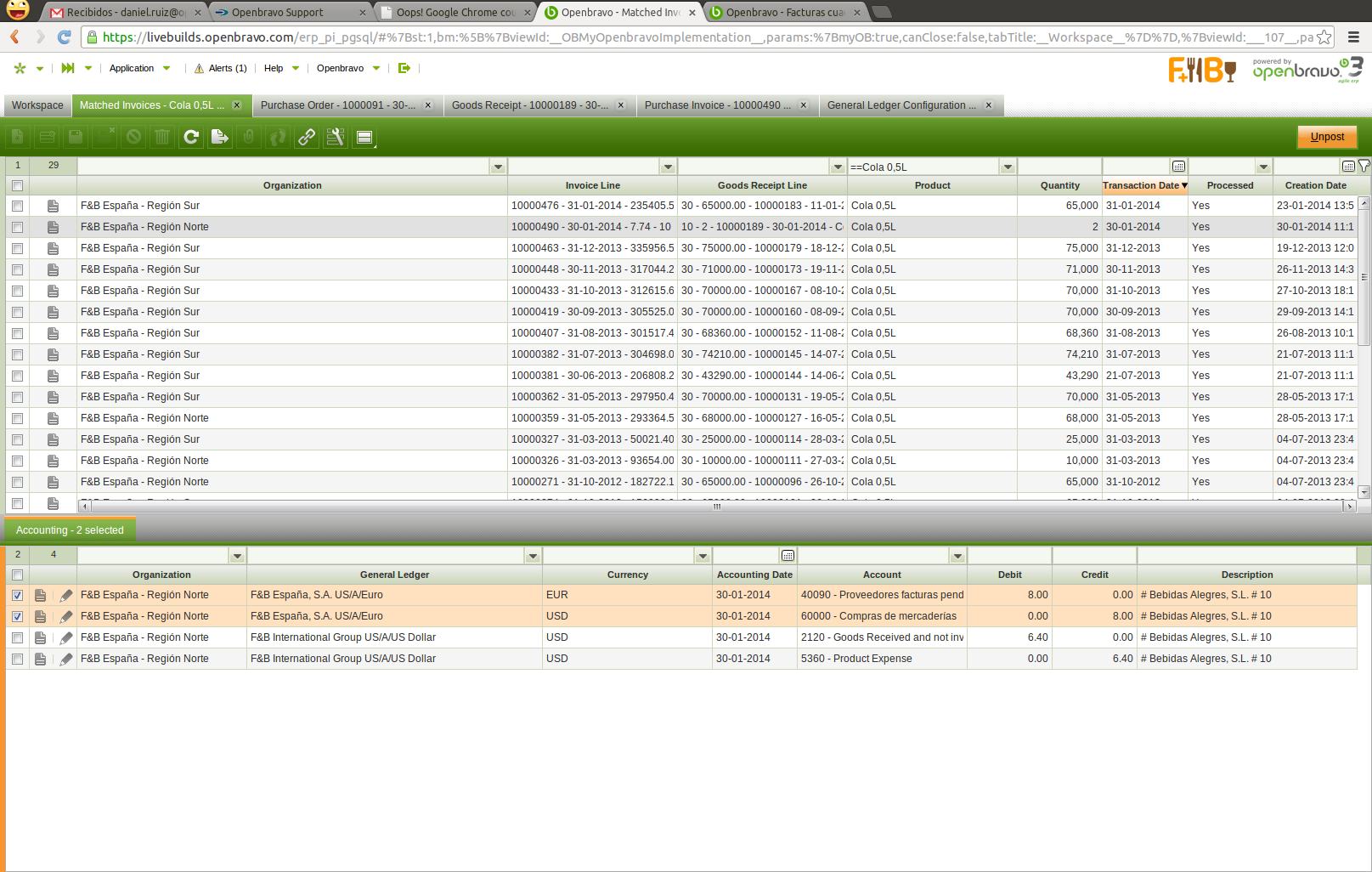Open General Ledger filter dropdown
Image resolution: width=1372 pixels, height=872 pixels.
[x=534, y=556]
